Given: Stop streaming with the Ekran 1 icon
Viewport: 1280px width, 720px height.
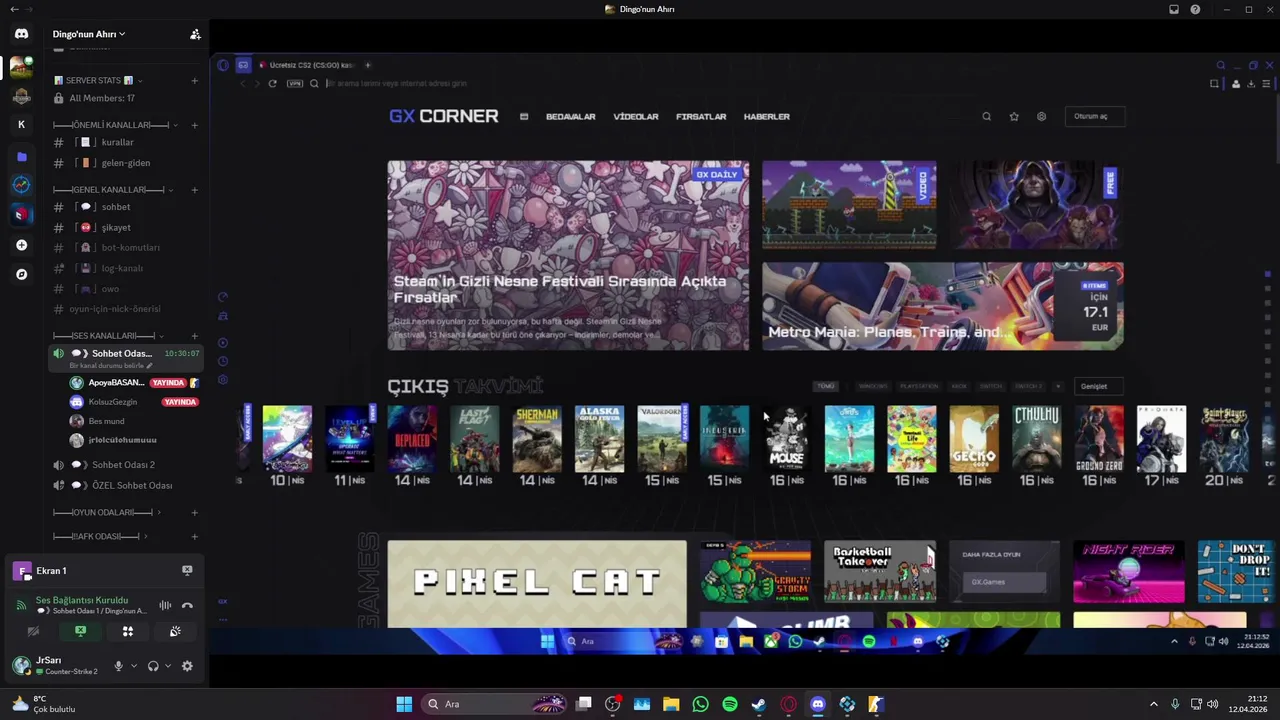Looking at the screenshot, I should coord(187,570).
